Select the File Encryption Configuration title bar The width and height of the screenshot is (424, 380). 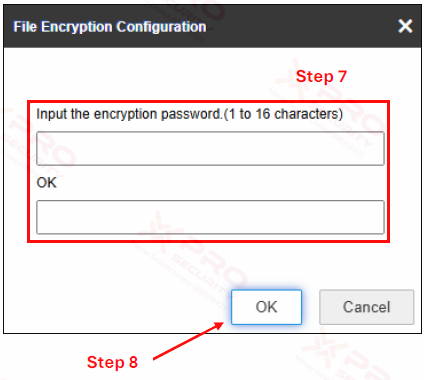(x=212, y=26)
